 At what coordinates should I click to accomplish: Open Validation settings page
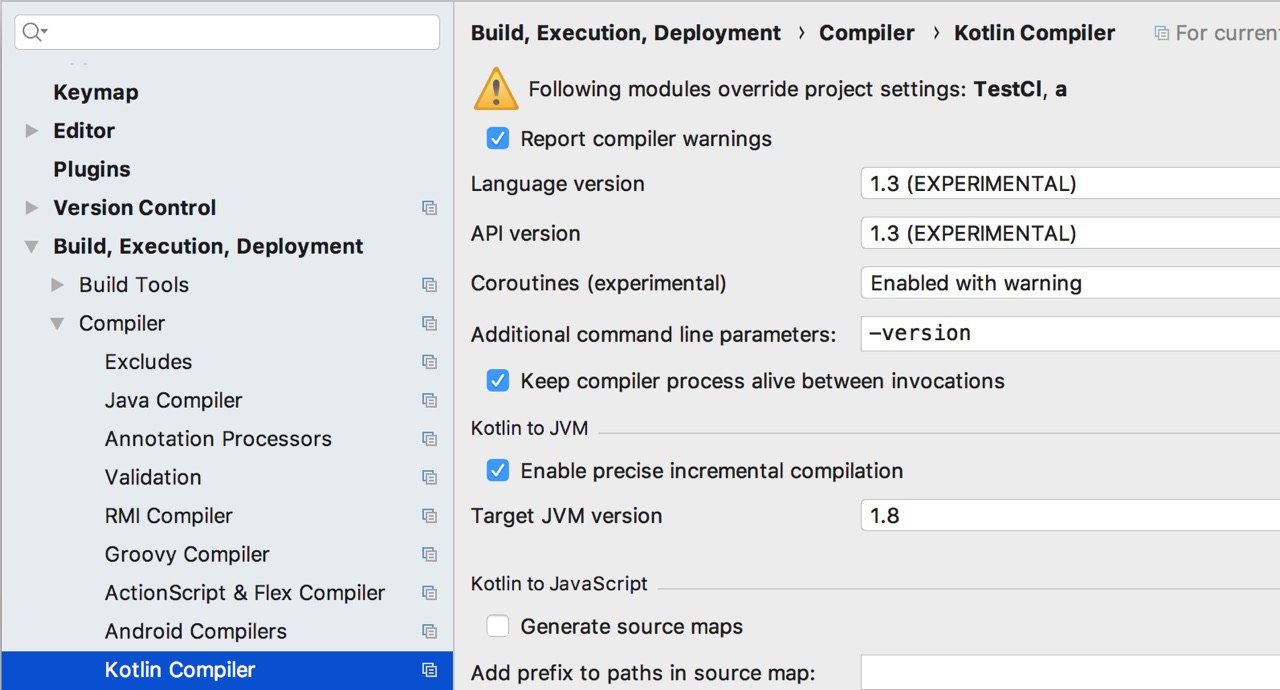coord(153,477)
